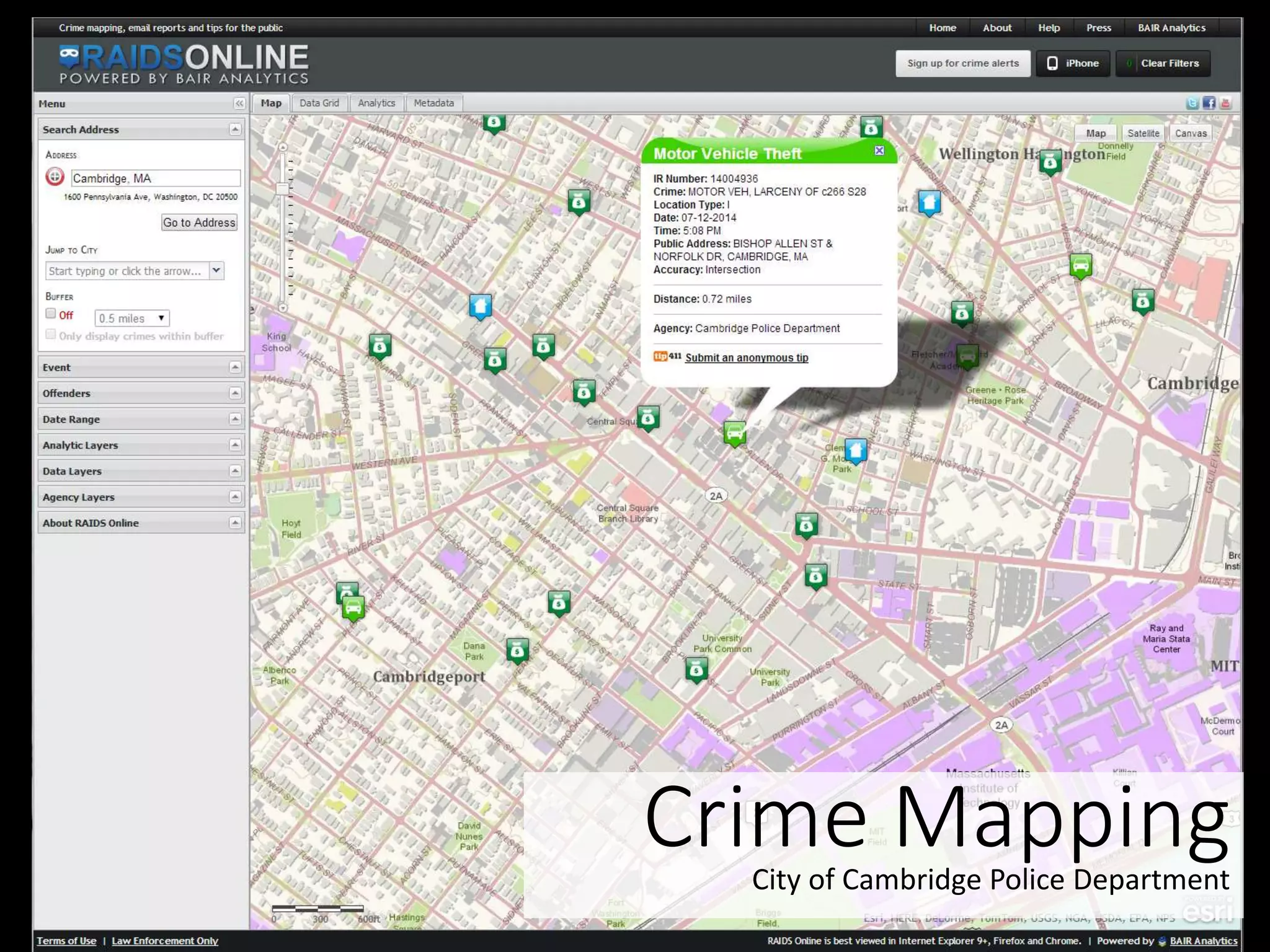The width and height of the screenshot is (1270, 952).
Task: Open the Help menu item
Action: (1049, 28)
